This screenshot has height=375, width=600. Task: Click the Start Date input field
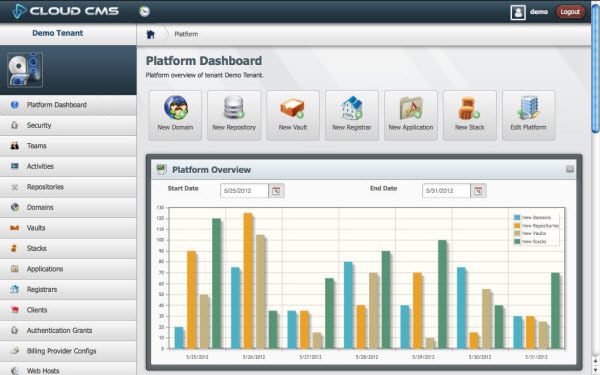pyautogui.click(x=244, y=191)
